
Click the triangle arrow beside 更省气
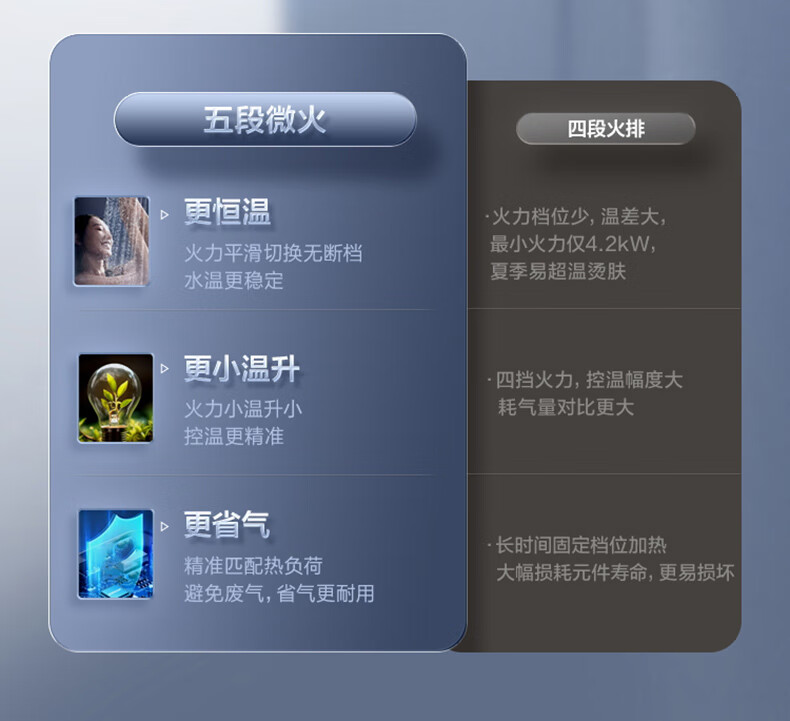pyautogui.click(x=164, y=527)
